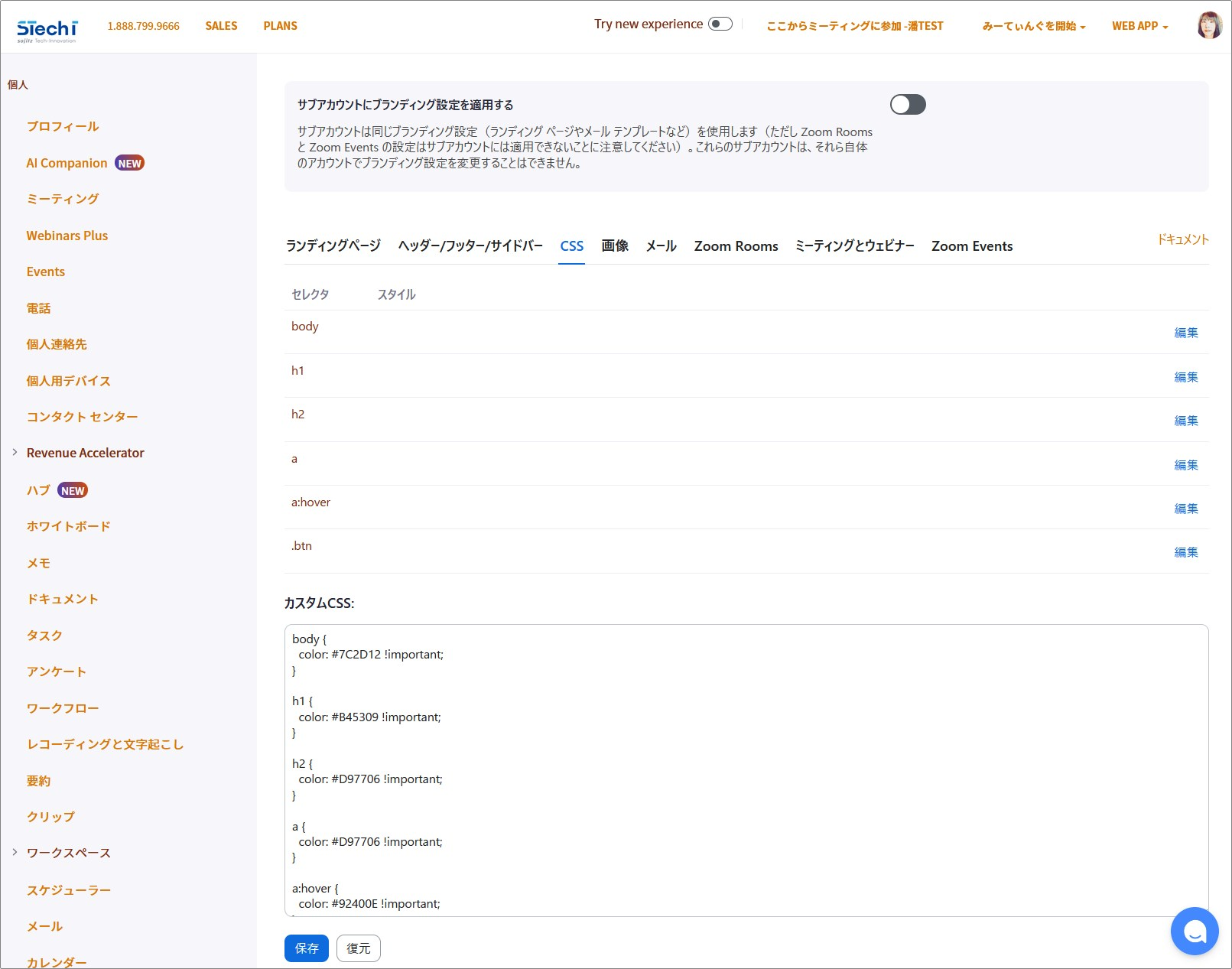Viewport: 1232px width, 969px height.
Task: Open the Zoom Rooms tab
Action: point(736,246)
